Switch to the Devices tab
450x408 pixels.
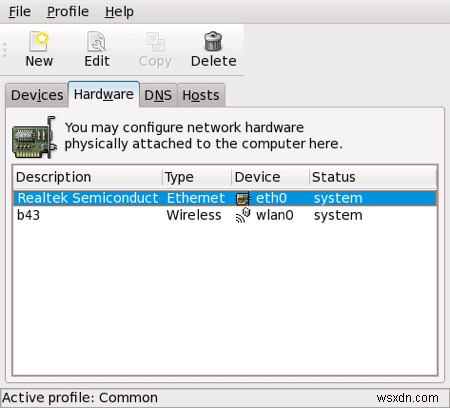(37, 95)
